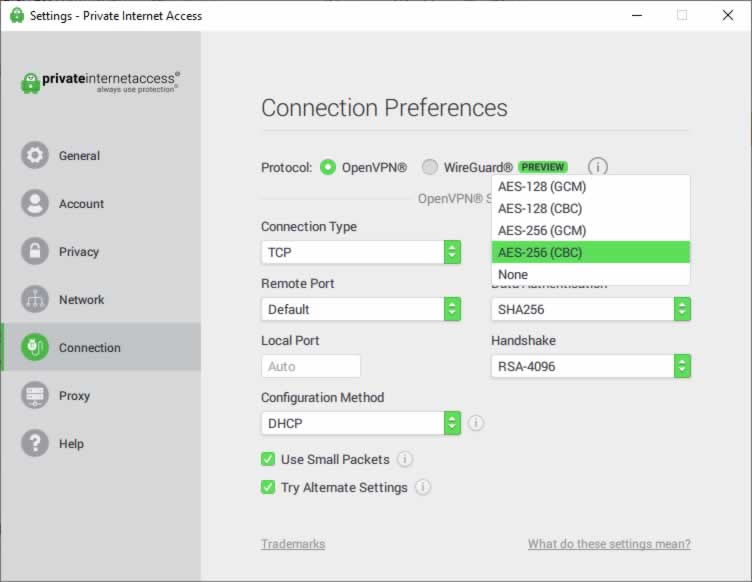Click info icon next to Use Small Packets

[x=405, y=459]
